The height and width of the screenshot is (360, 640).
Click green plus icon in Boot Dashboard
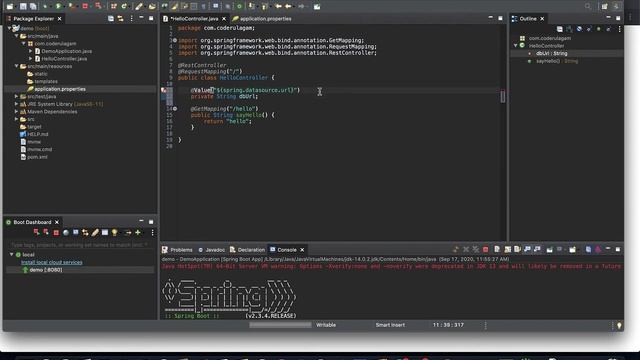[138, 233]
